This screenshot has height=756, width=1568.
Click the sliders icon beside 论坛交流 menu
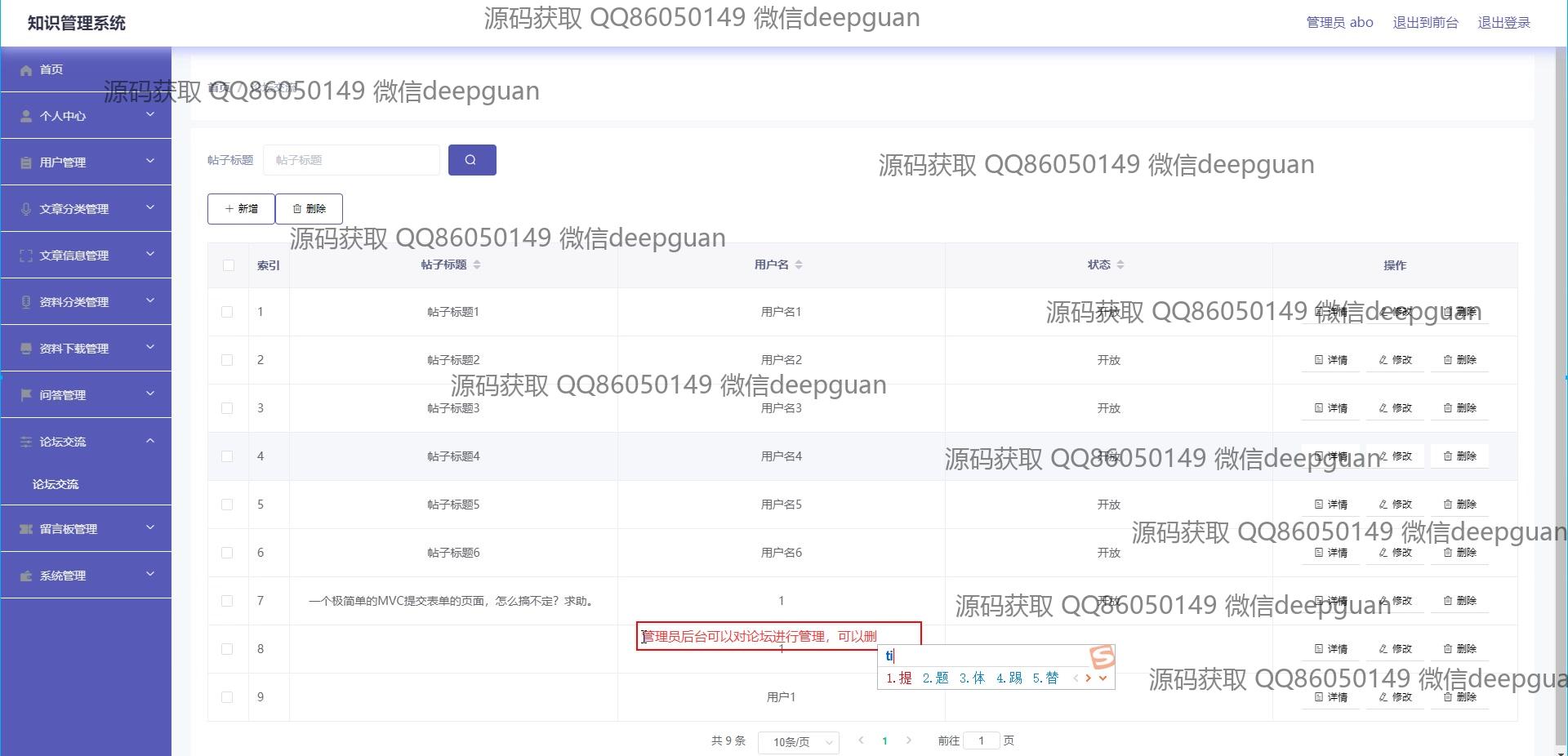(26, 442)
